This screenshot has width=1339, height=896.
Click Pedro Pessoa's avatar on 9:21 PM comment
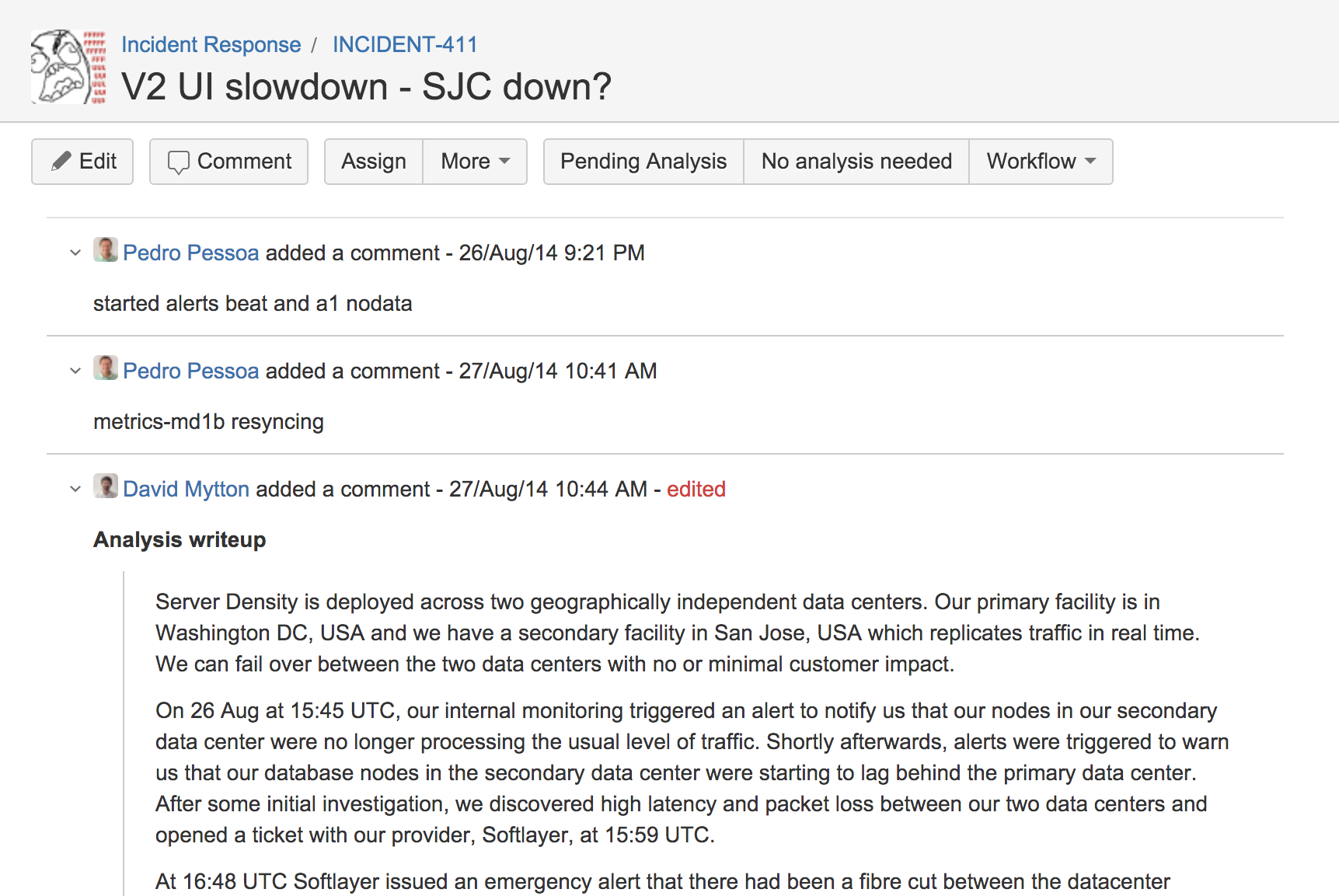point(106,250)
